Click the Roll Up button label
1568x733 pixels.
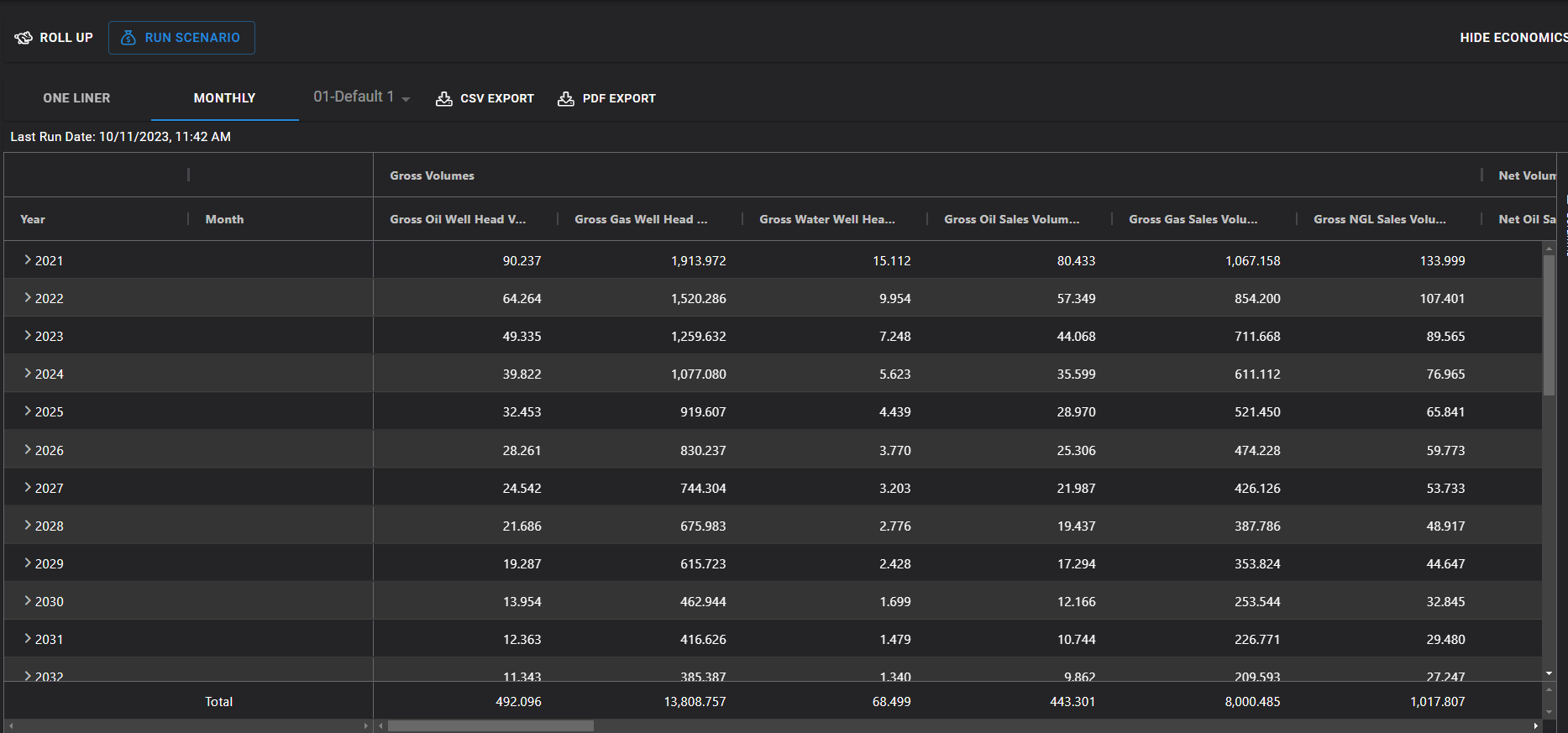[66, 38]
